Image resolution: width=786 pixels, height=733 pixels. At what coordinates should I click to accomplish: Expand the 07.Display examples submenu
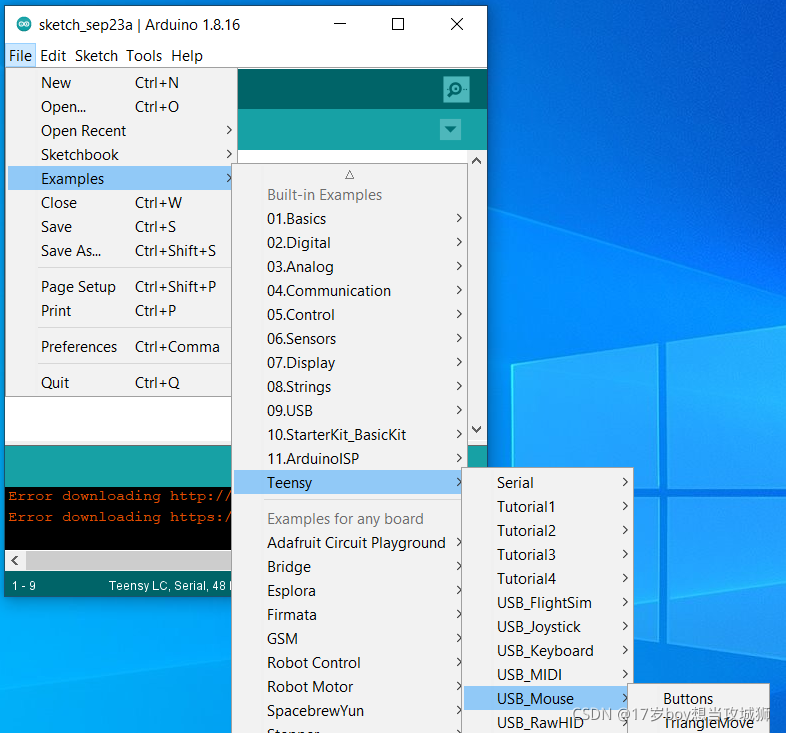coord(349,363)
